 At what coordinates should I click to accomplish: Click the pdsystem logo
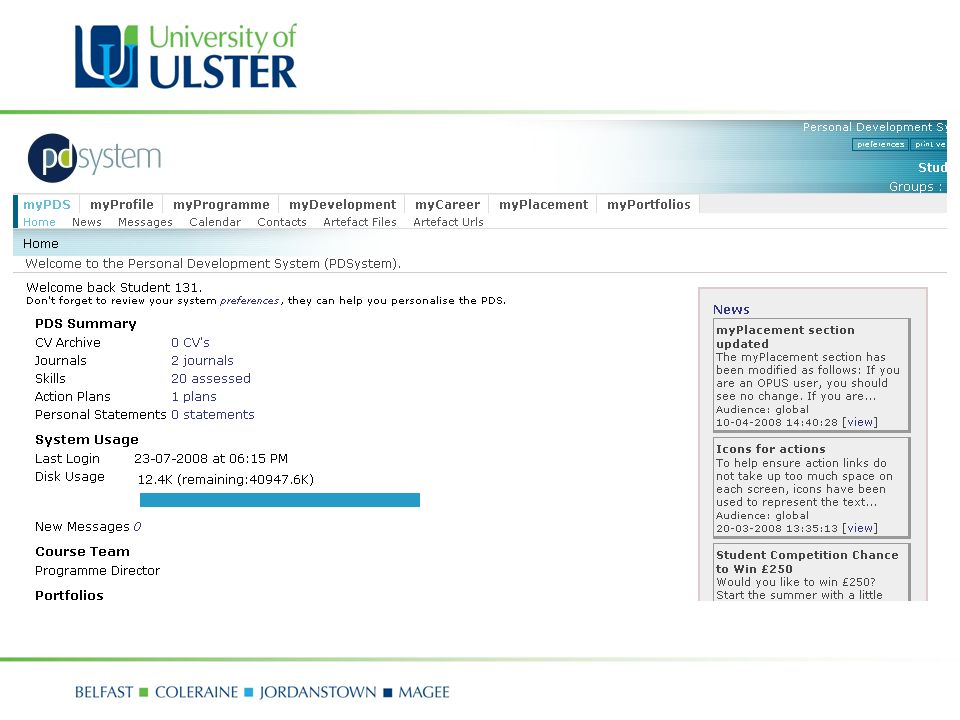[94, 157]
